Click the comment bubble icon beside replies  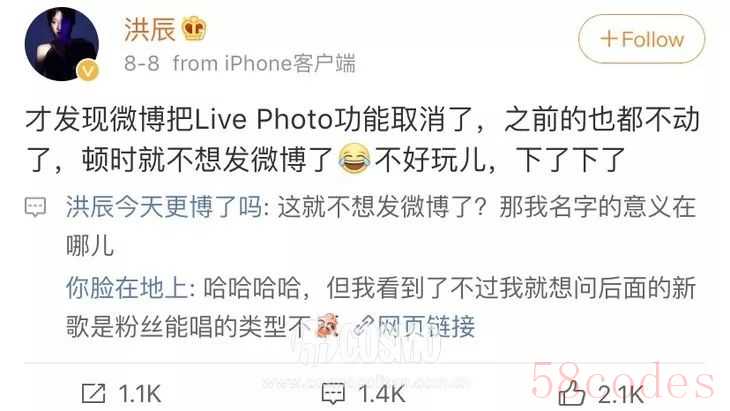pos(35,207)
